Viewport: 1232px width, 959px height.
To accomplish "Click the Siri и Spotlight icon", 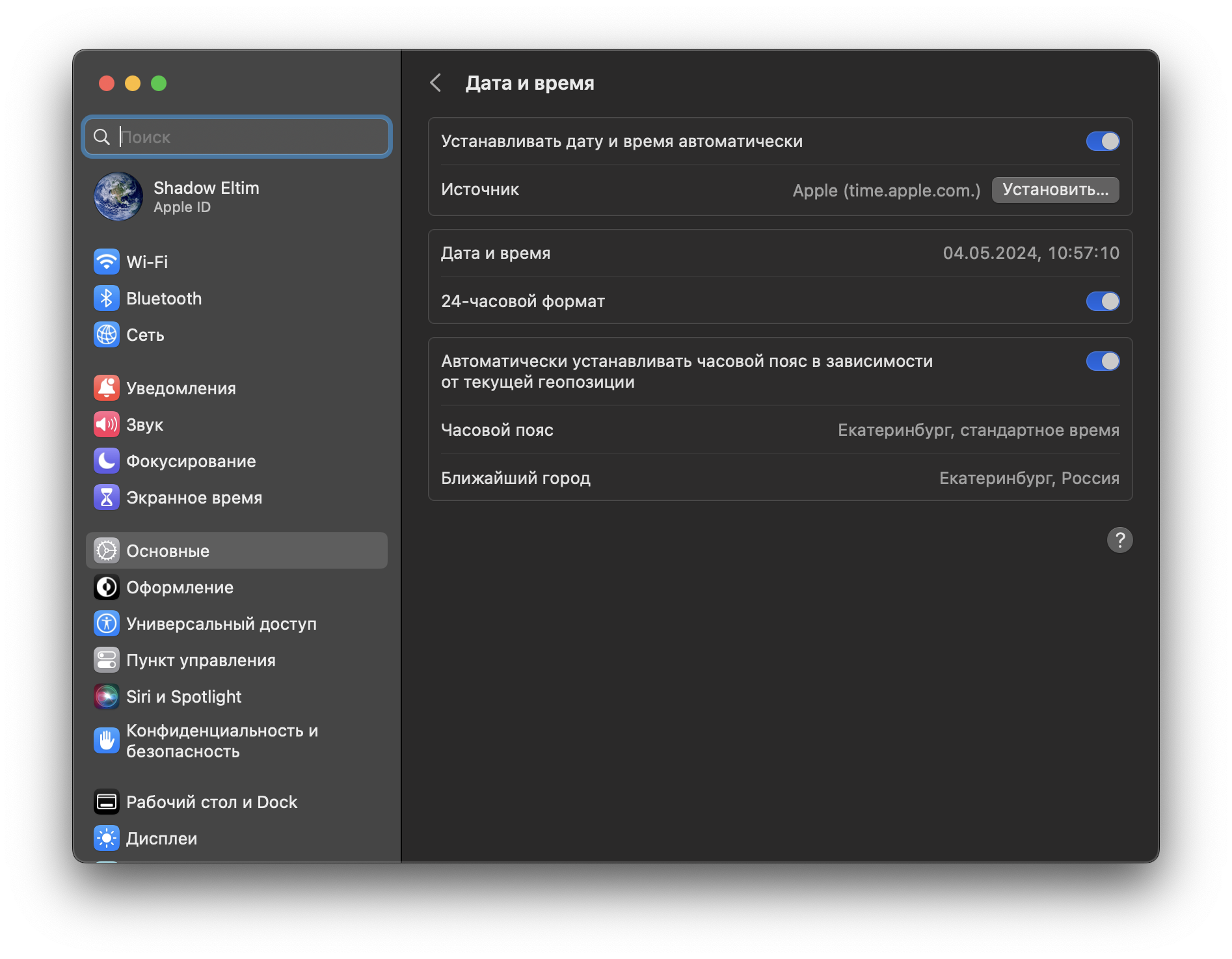I will pyautogui.click(x=107, y=697).
